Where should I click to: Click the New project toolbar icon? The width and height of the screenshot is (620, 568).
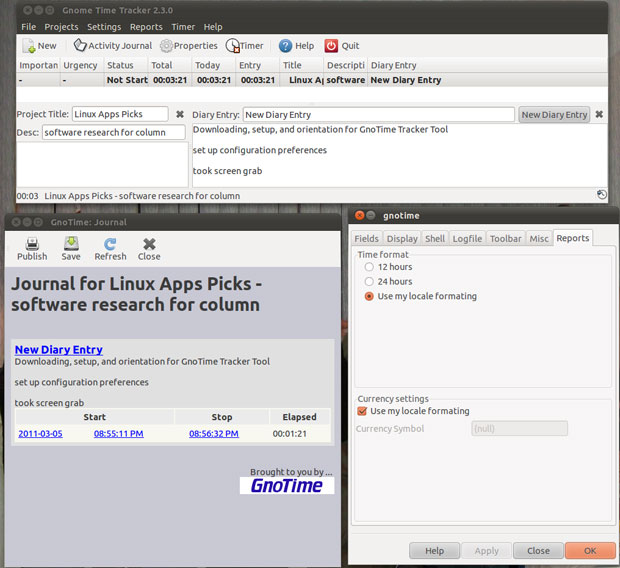(29, 46)
